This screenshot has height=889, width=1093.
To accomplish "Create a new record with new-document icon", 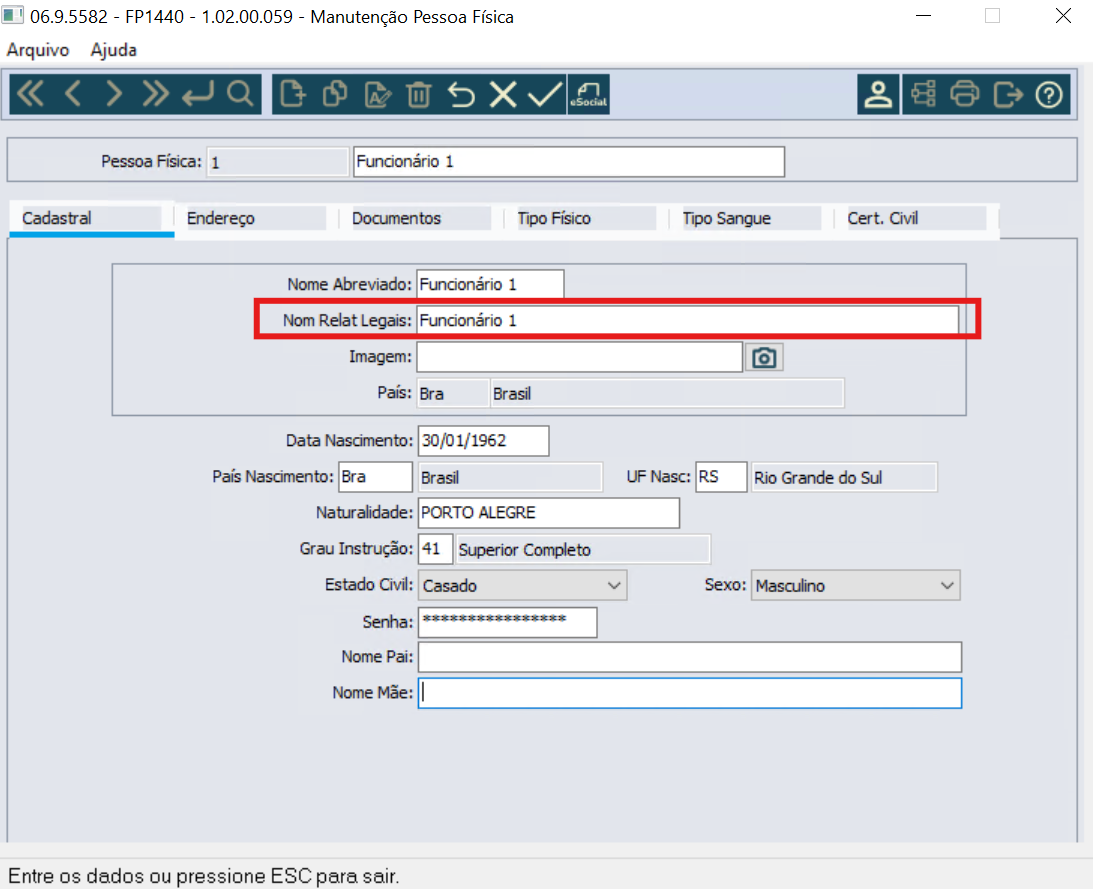I will 293,93.
